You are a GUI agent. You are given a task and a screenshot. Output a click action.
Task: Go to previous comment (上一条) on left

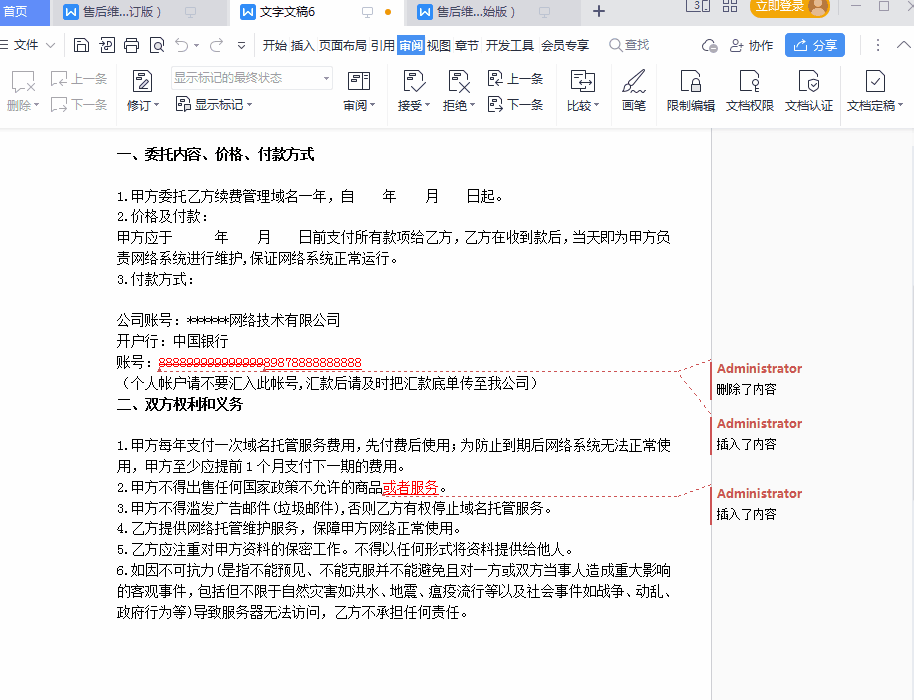pos(79,79)
